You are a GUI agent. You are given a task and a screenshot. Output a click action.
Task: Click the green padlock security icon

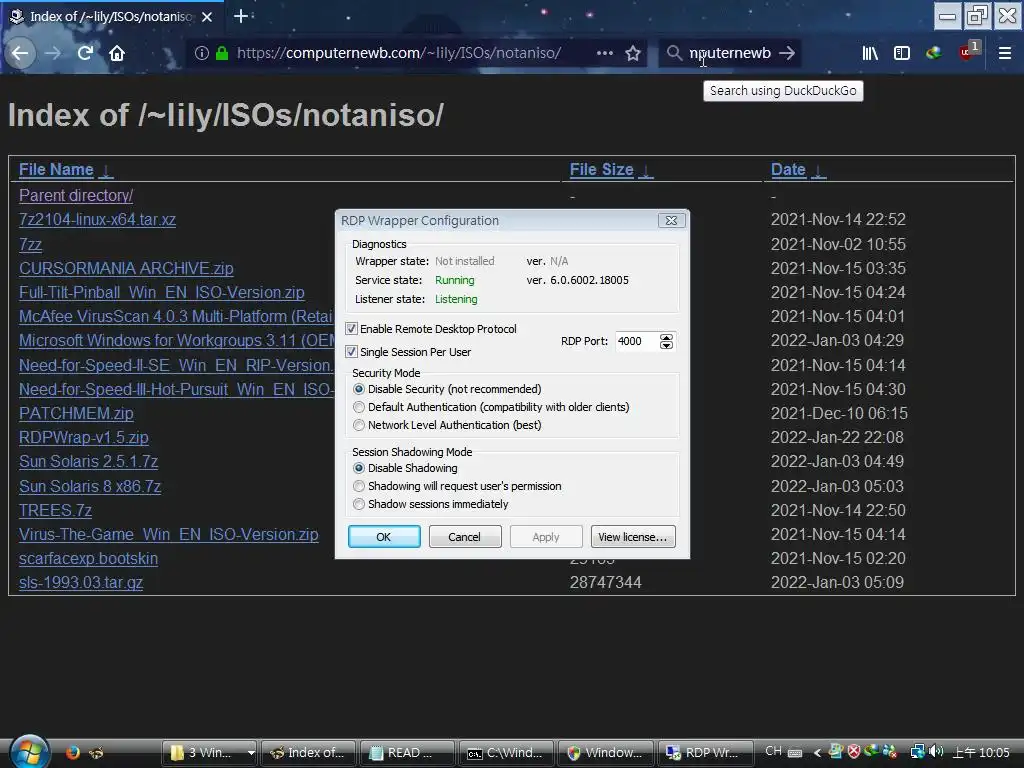pos(222,53)
